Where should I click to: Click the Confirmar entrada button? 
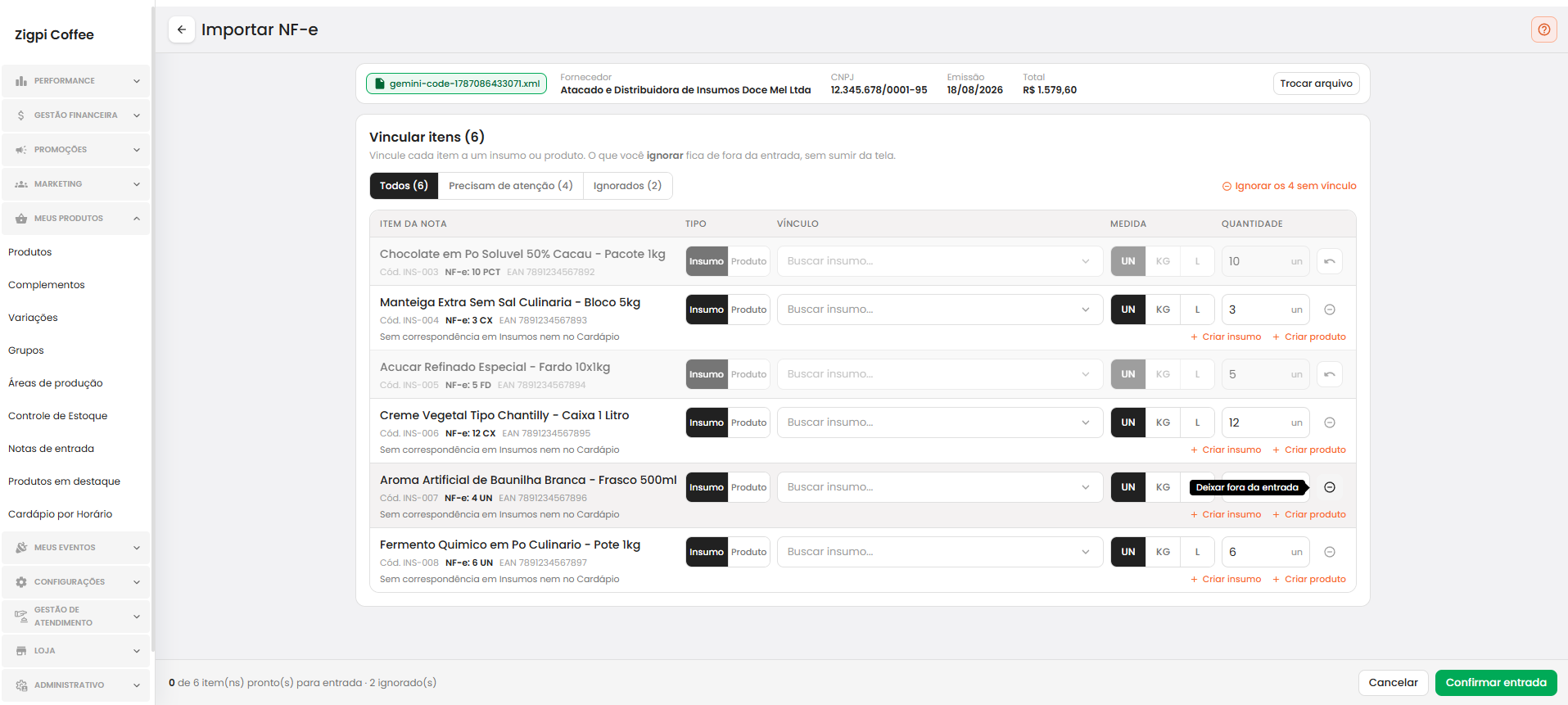tap(1496, 683)
